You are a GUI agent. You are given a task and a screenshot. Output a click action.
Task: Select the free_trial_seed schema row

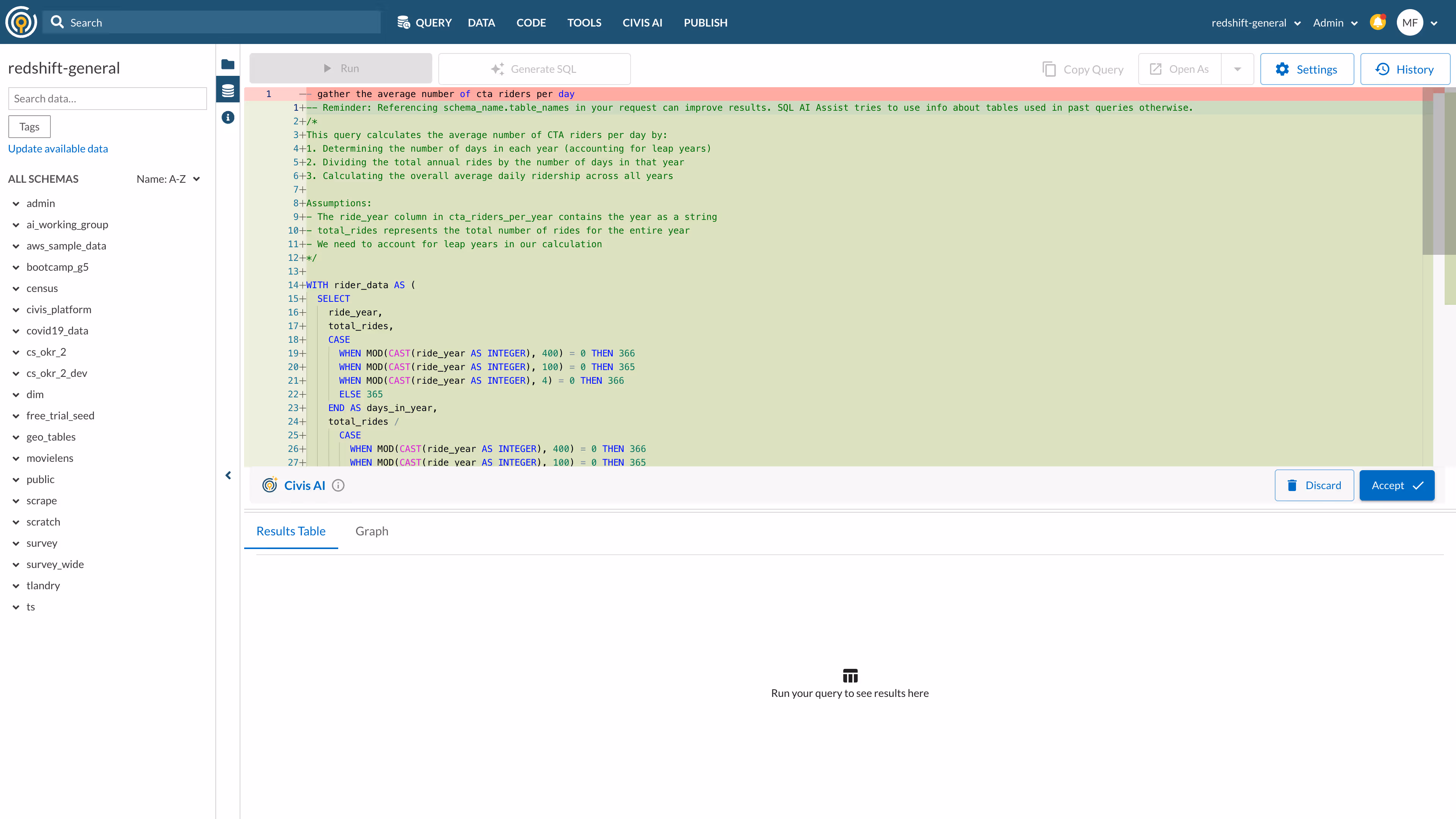tap(61, 416)
